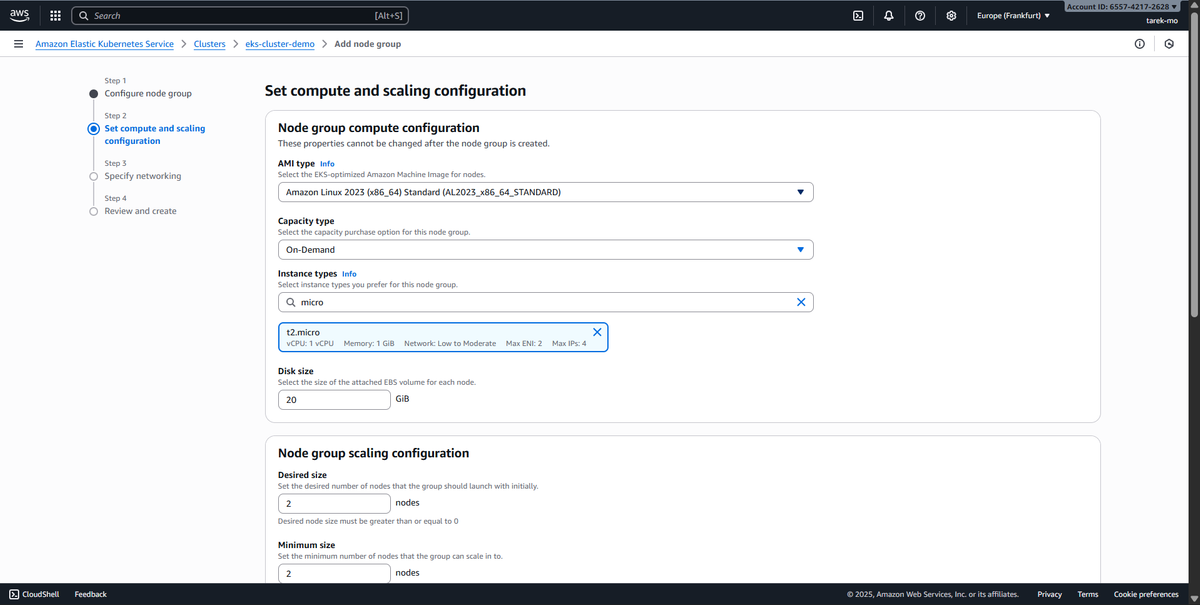The image size is (1200, 605).
Task: Click 'Network: Low to Moderate' text
Action: pos(450,343)
